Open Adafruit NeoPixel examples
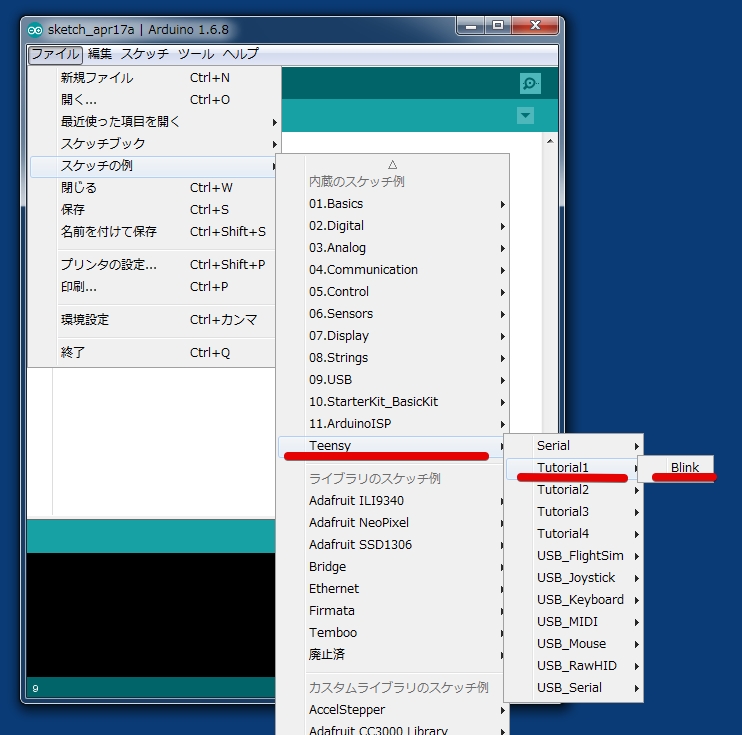This screenshot has height=735, width=742. click(x=391, y=522)
